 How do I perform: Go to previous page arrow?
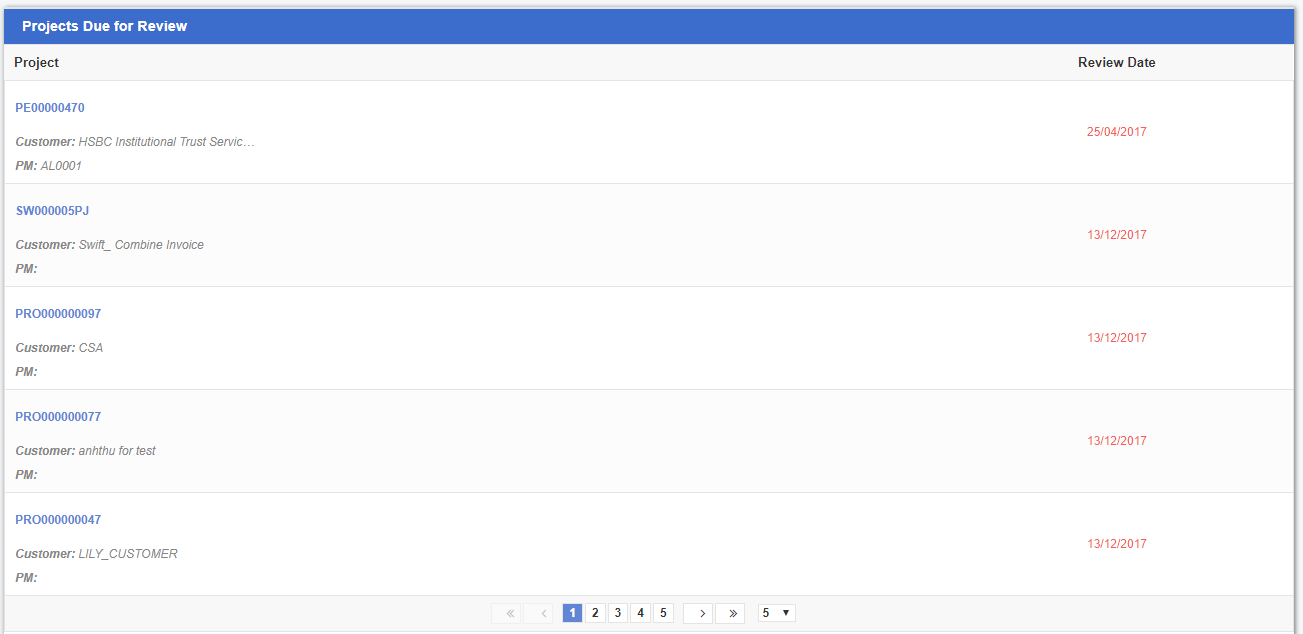pyautogui.click(x=538, y=613)
